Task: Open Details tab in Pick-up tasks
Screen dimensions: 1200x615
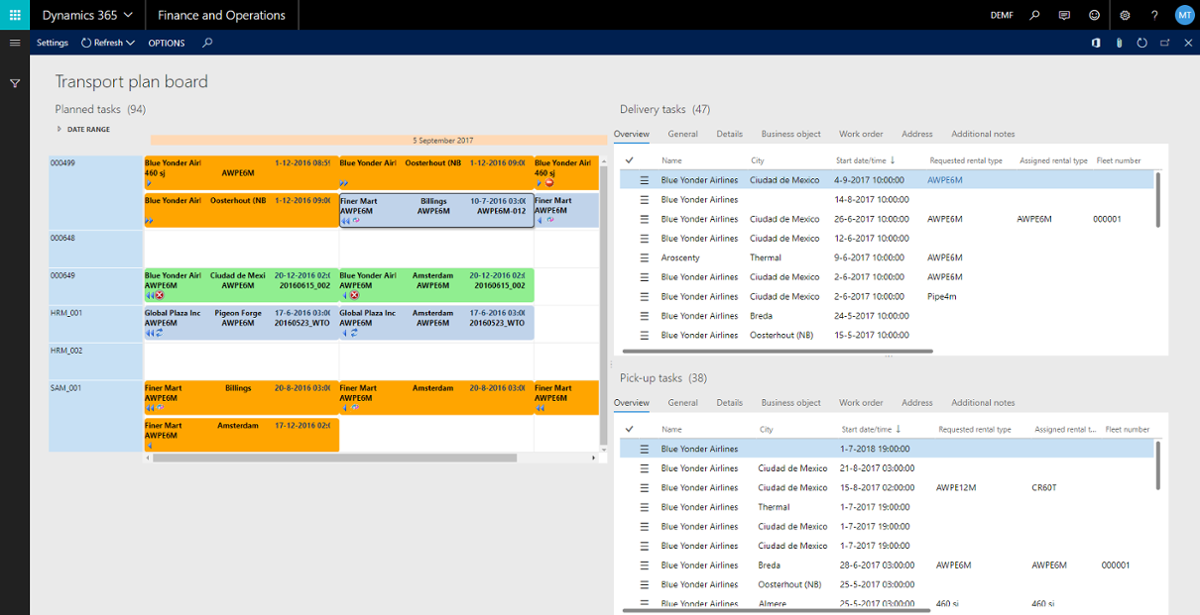Action: [729, 403]
